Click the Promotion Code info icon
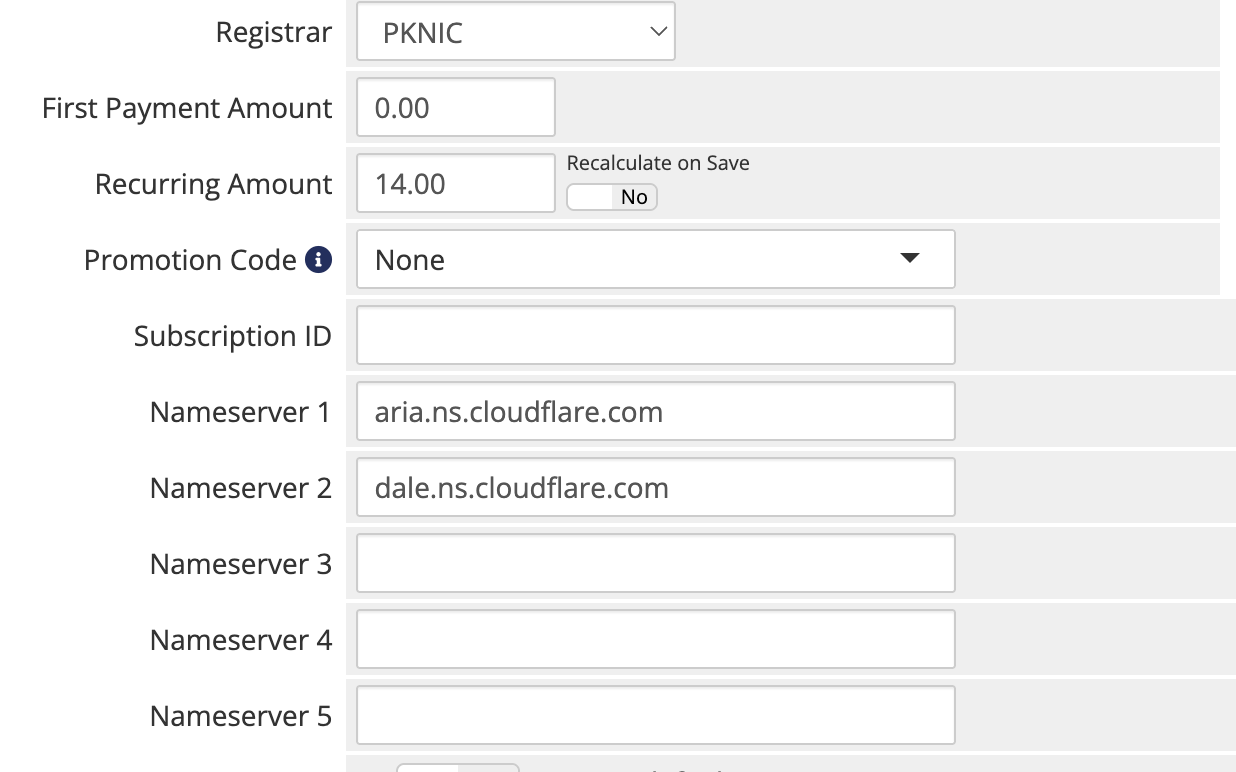1236x772 pixels. tap(318, 260)
